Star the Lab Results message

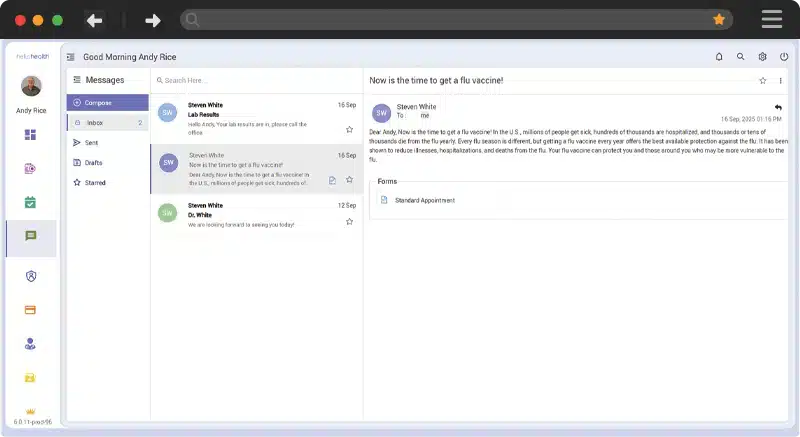coord(349,129)
